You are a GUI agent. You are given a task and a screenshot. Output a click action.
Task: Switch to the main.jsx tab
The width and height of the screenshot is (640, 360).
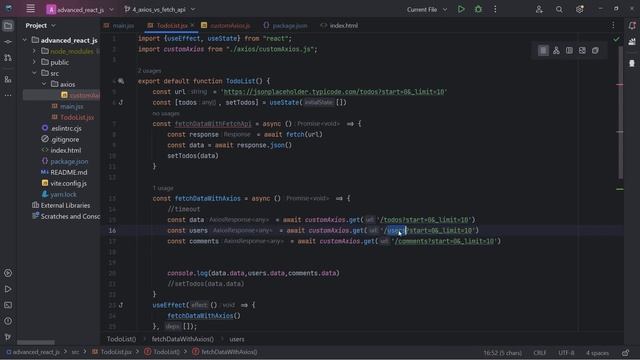[119, 25]
